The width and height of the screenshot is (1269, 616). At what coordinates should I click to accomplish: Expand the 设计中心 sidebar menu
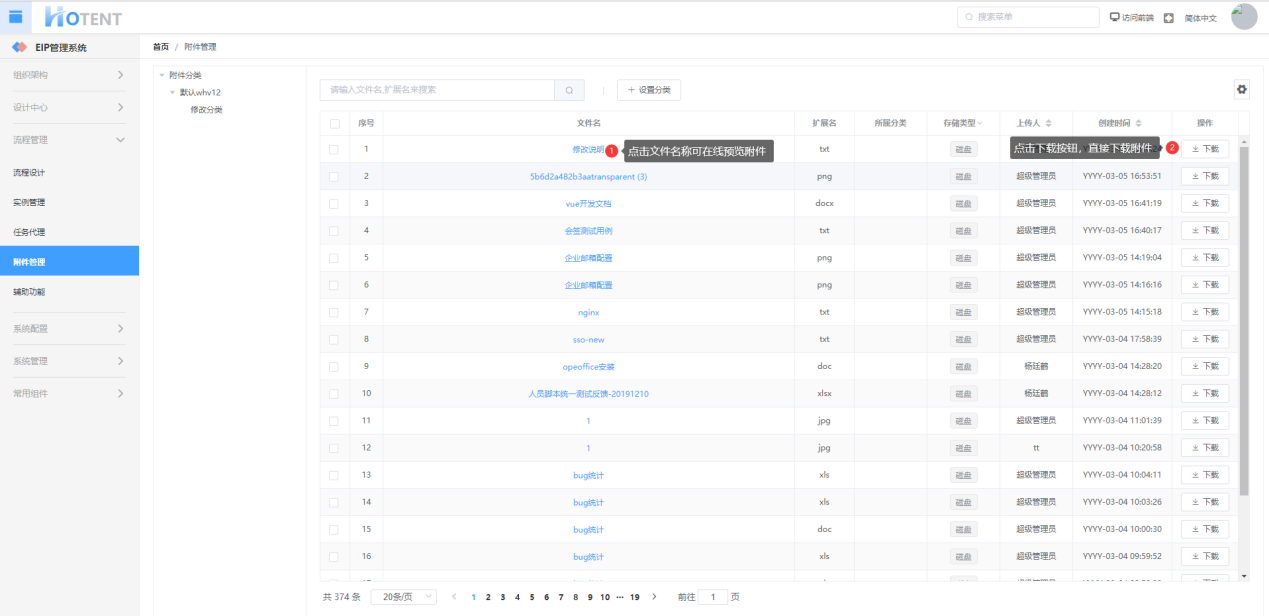(x=69, y=107)
